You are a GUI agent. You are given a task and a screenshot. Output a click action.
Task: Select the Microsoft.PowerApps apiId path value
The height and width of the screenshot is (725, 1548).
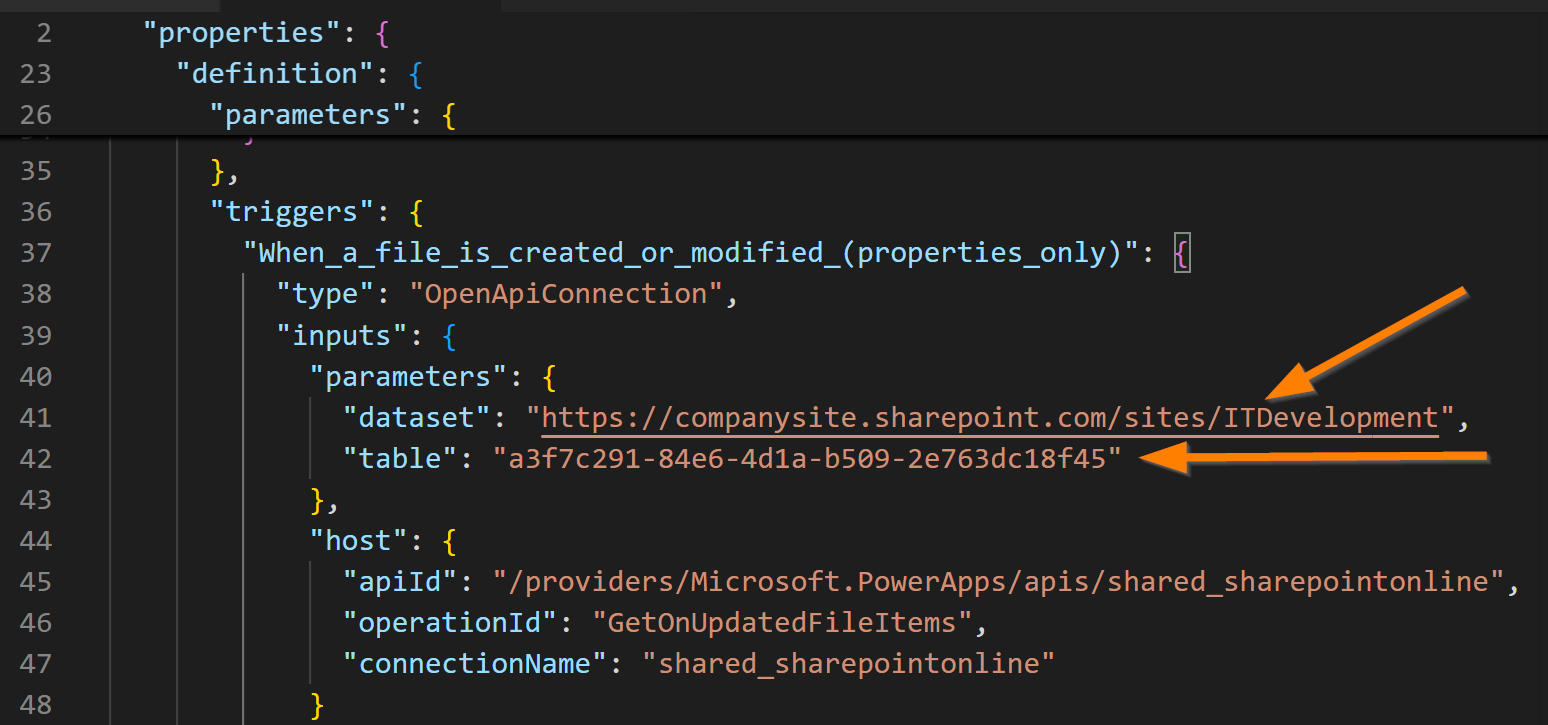click(x=1000, y=581)
